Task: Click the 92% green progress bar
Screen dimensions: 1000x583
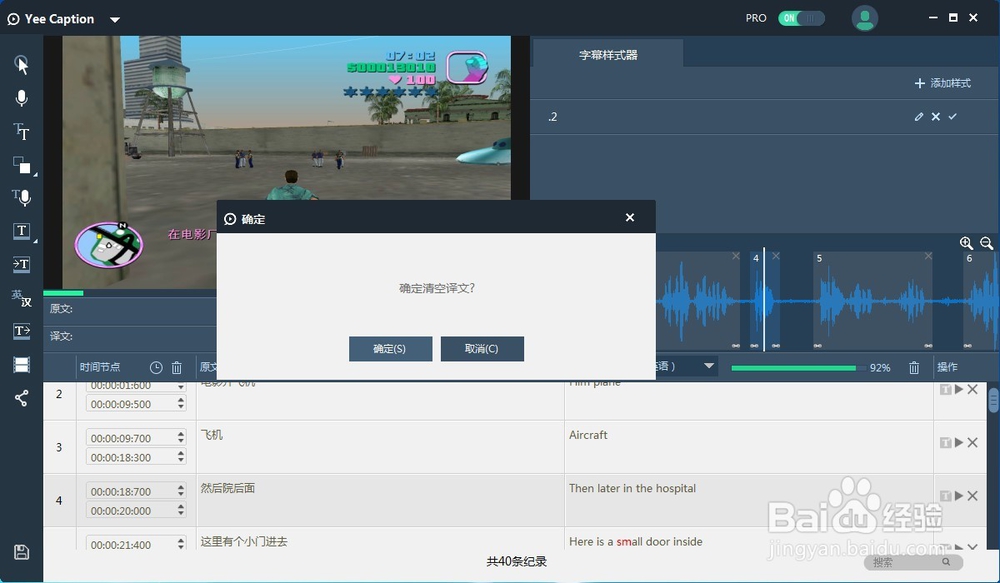Action: tap(793, 368)
